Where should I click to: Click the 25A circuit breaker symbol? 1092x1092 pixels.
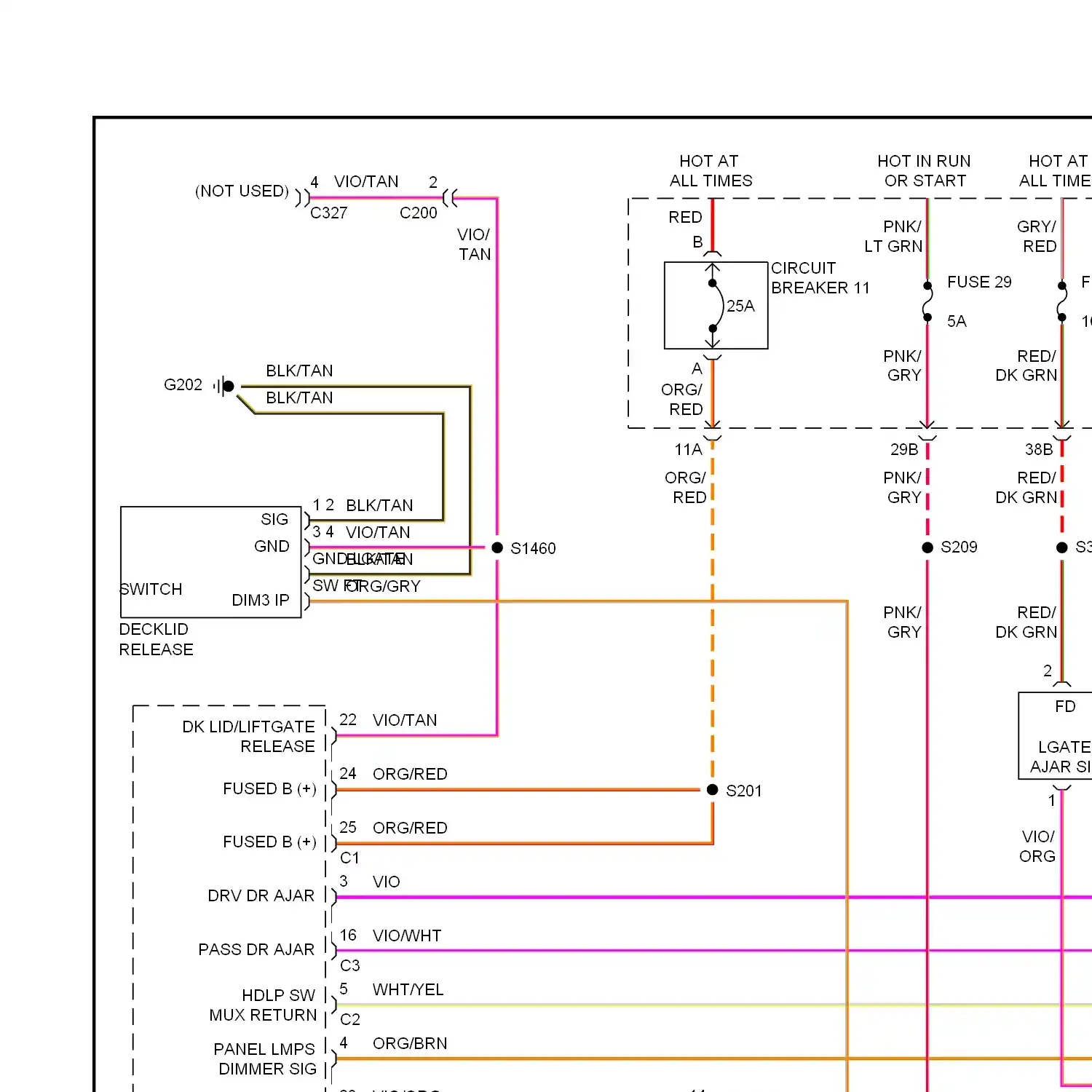[716, 306]
